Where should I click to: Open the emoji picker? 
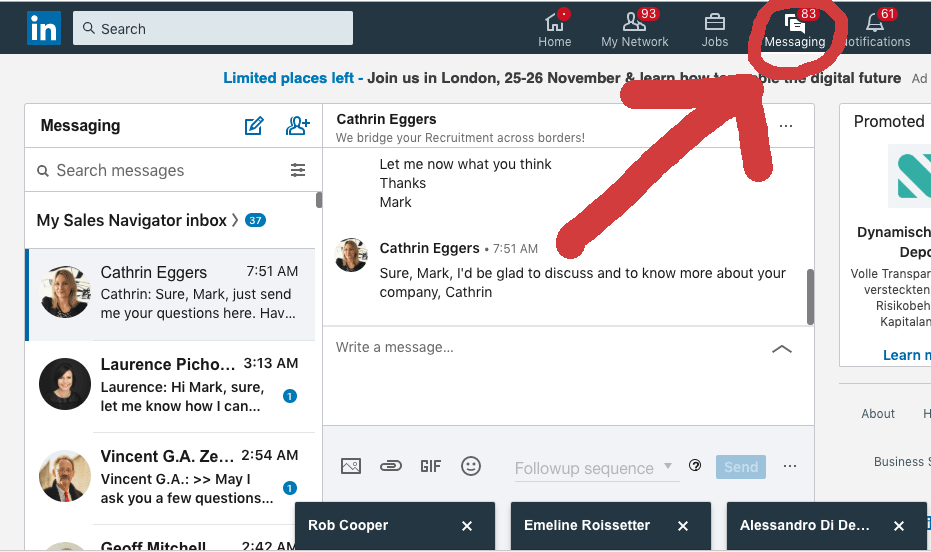(471, 466)
